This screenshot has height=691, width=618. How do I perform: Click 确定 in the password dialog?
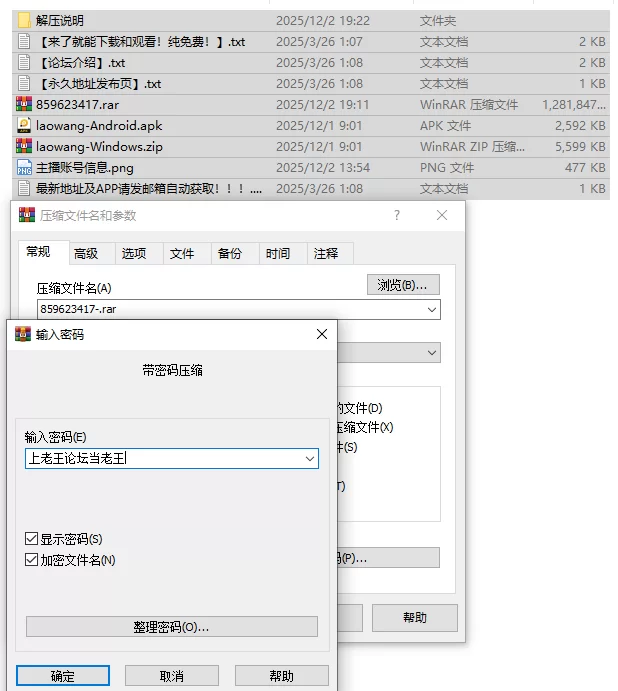(63, 676)
